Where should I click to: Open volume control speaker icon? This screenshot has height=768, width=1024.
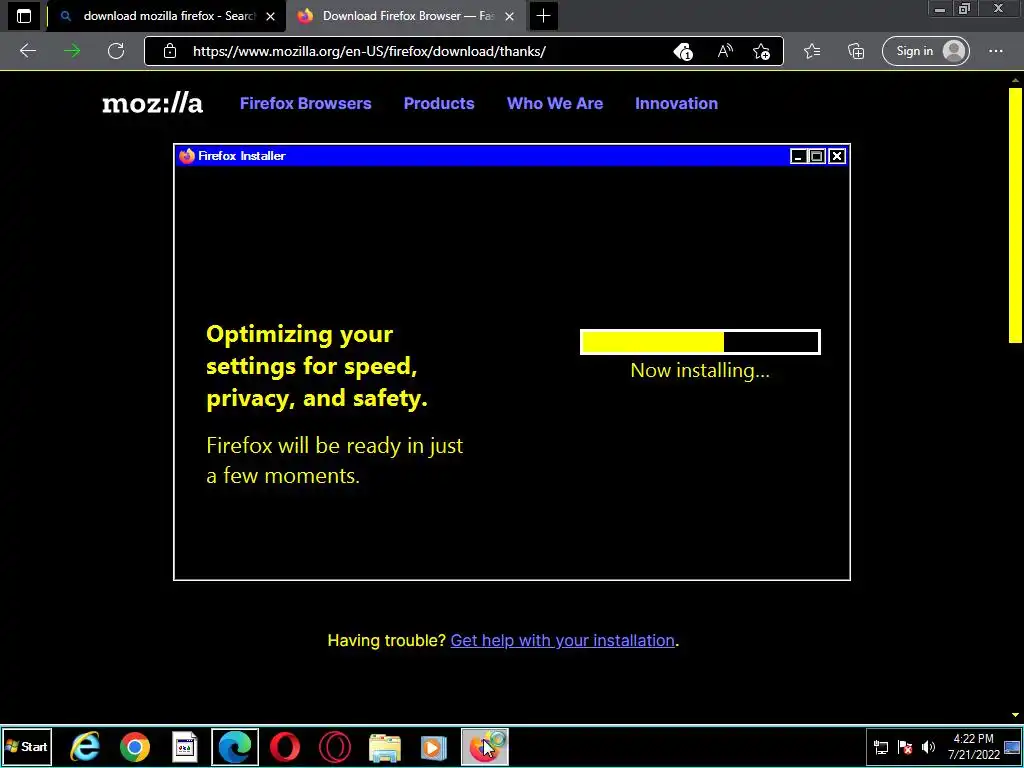[929, 747]
